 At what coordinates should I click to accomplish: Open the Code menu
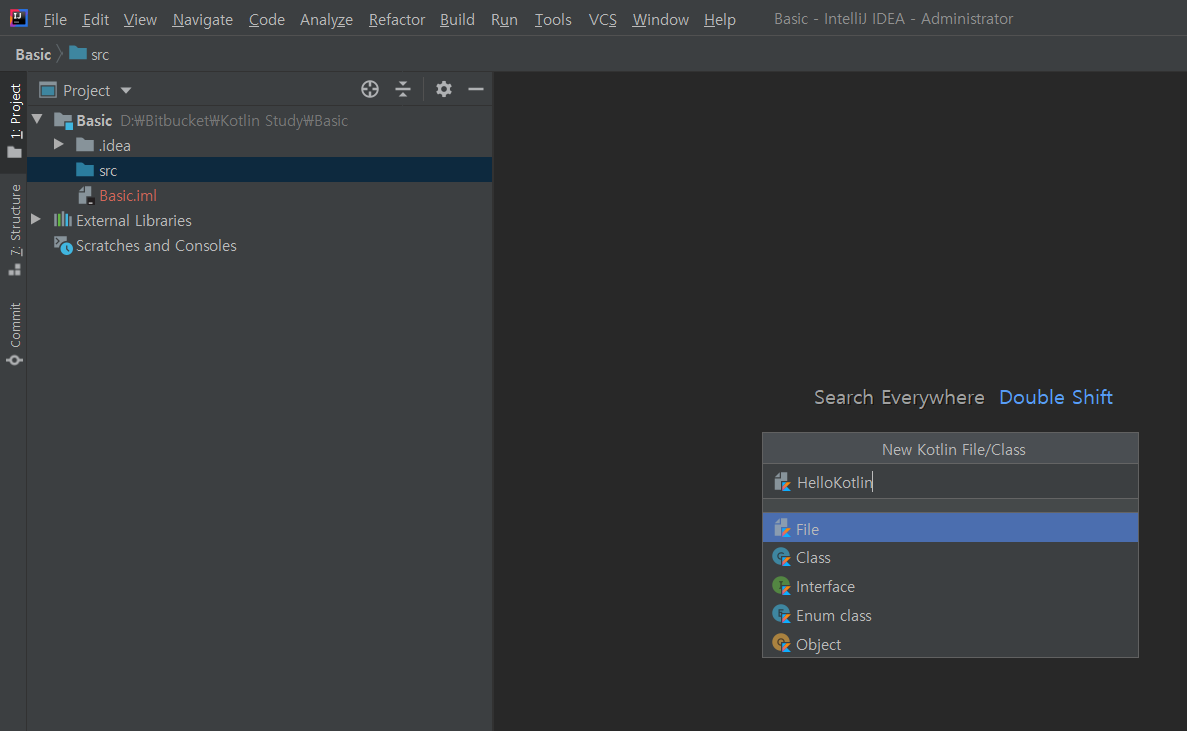(x=266, y=20)
